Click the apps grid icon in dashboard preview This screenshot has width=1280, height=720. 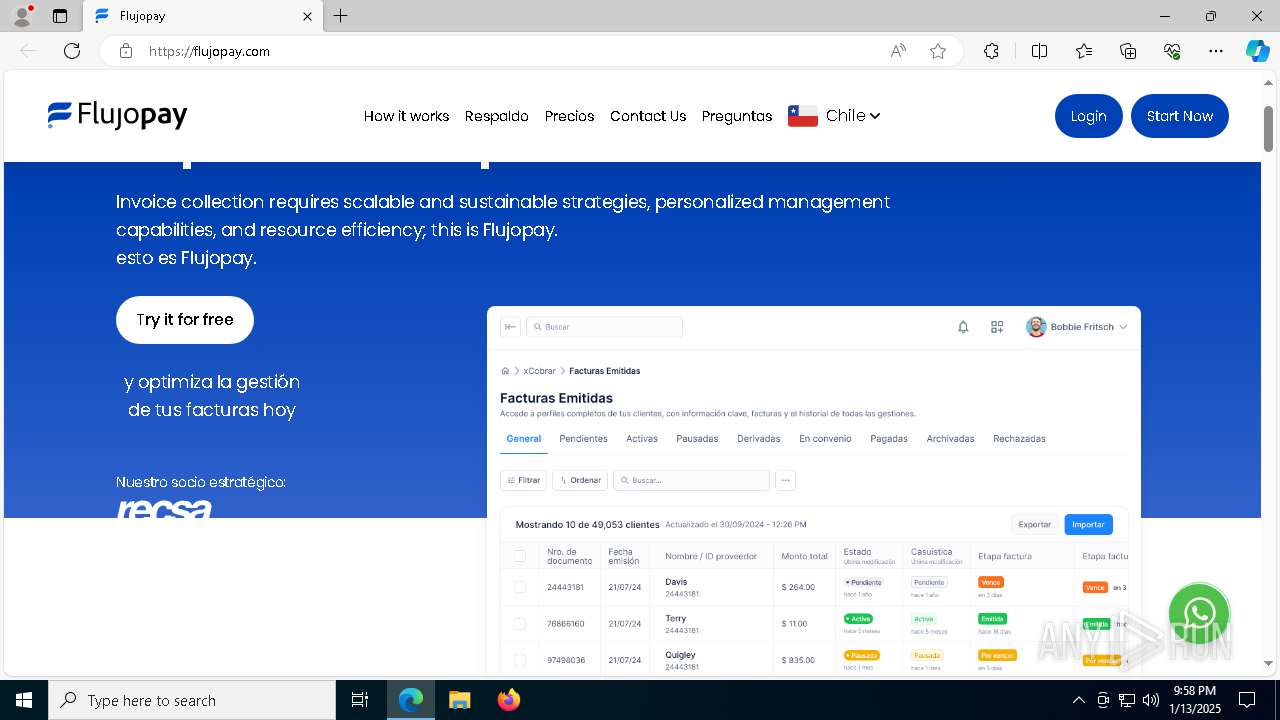pos(997,327)
